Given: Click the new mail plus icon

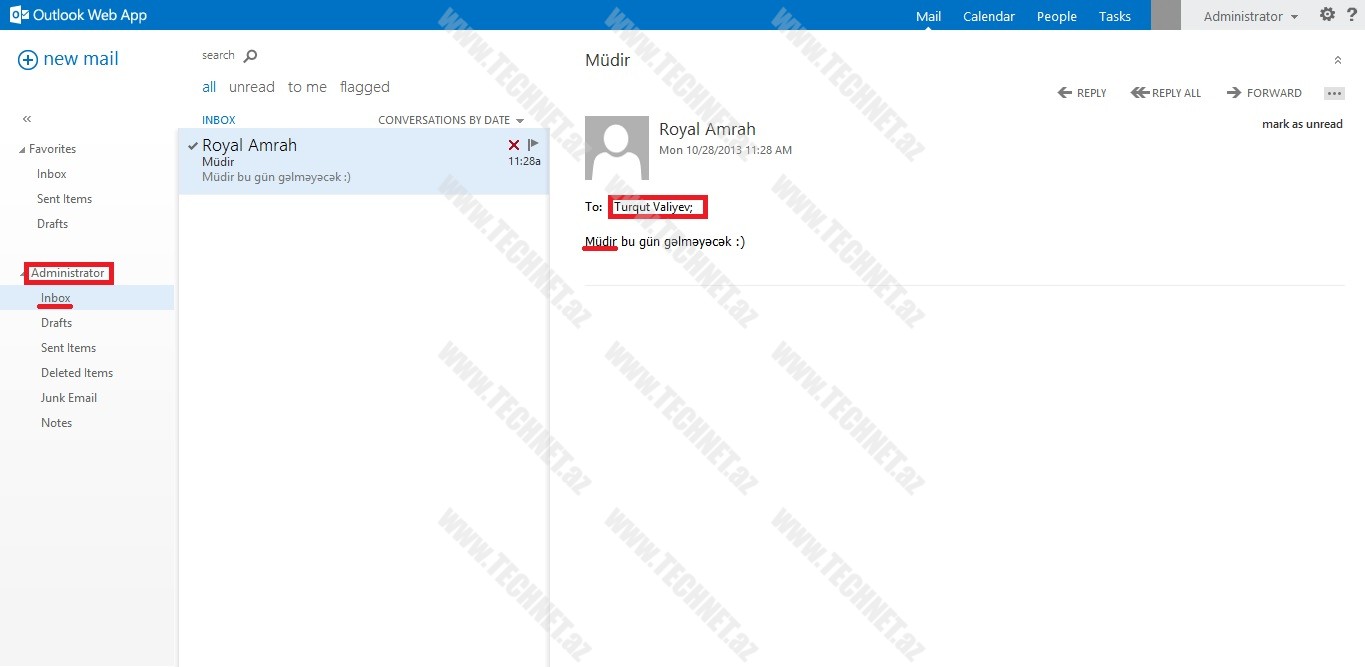Looking at the screenshot, I should pyautogui.click(x=28, y=60).
